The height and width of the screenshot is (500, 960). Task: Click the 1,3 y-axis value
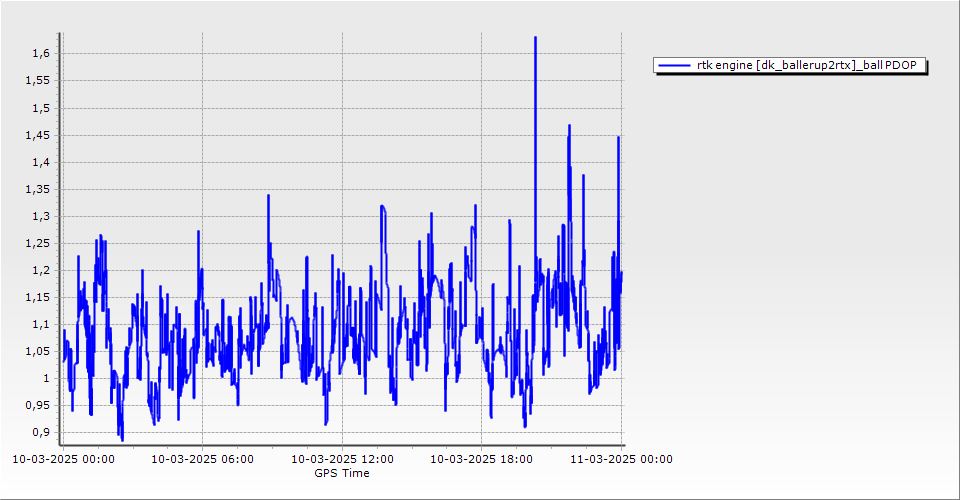coord(41,216)
